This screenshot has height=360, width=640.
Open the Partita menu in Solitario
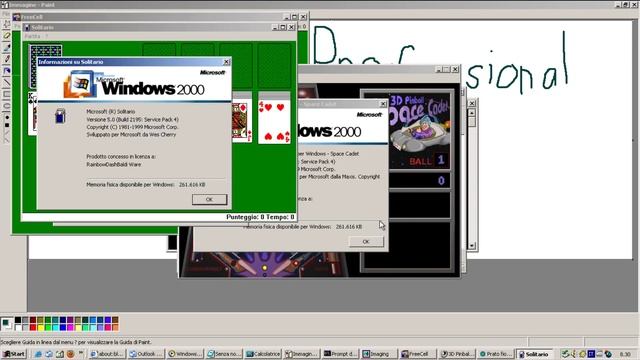pyautogui.click(x=32, y=36)
